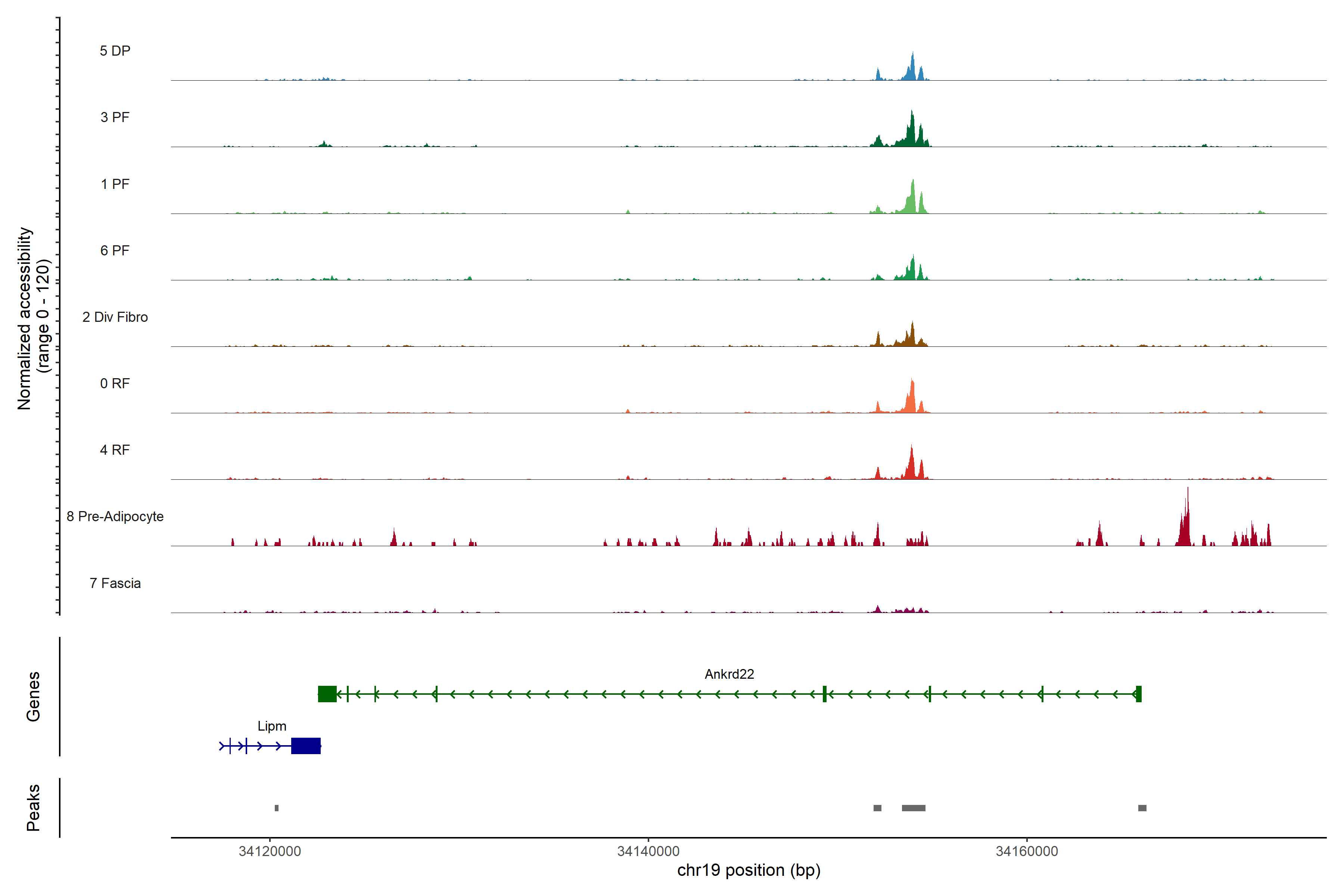Screen dimensions: 1344x896
Task: Click the rightmost gray peak marker
Action: click(1142, 808)
